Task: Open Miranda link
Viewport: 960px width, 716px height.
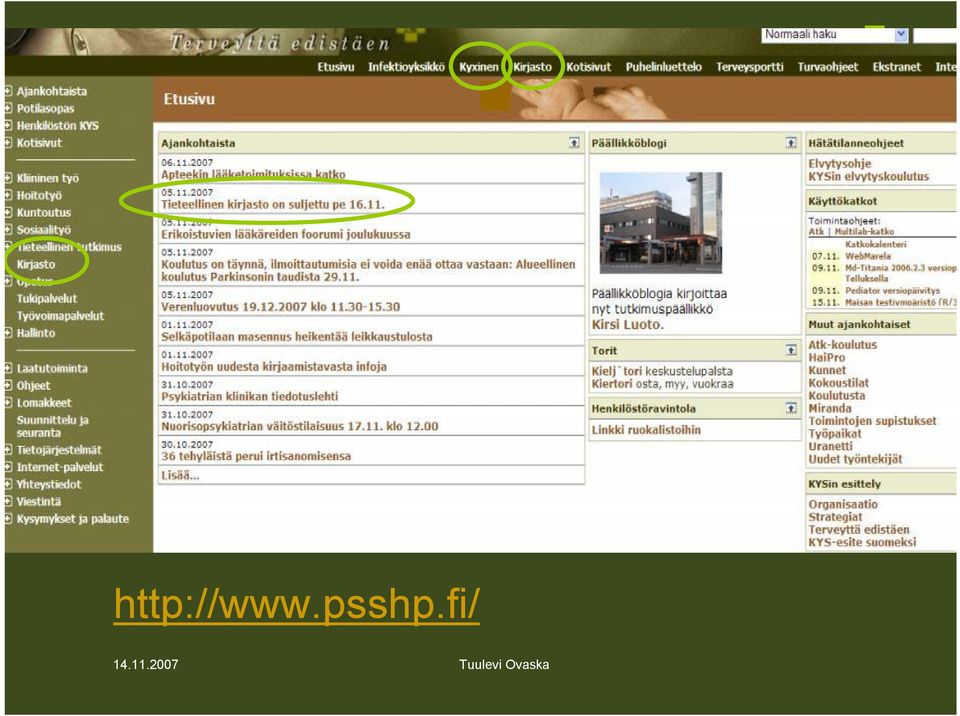Action: (830, 408)
